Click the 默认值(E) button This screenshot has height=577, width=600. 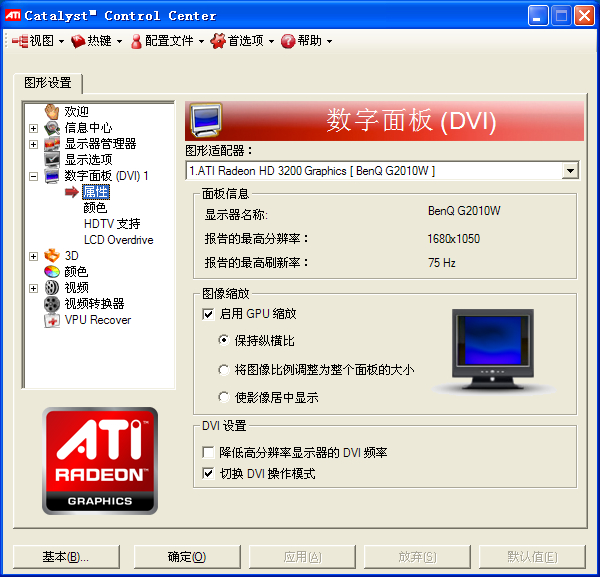coord(532,557)
